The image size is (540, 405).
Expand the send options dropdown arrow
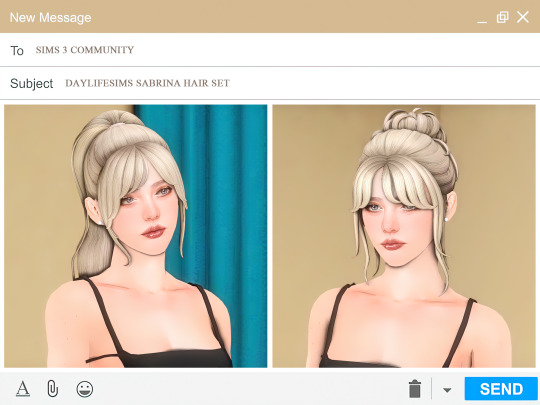pyautogui.click(x=447, y=390)
